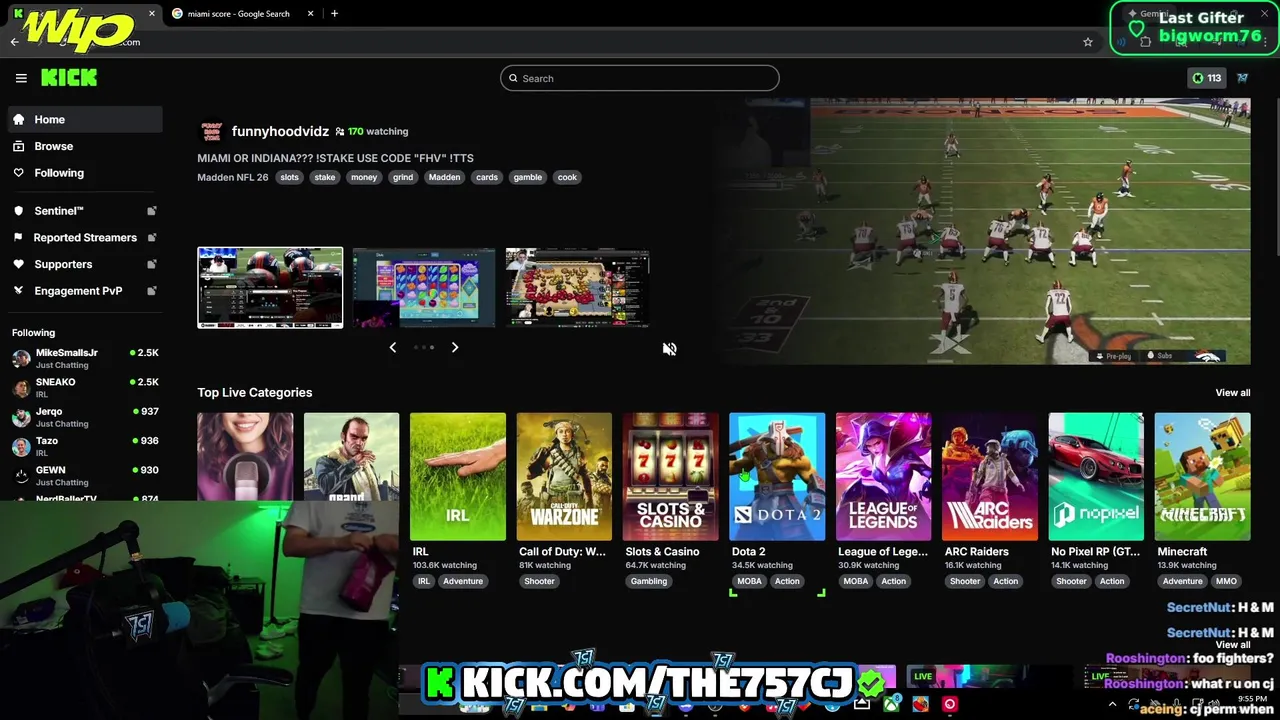Open the Following page in the sidebar
The image size is (1280, 720).
(x=85, y=173)
